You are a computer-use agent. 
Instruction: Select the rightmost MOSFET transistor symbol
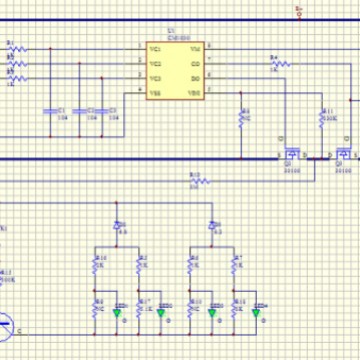pos(343,154)
